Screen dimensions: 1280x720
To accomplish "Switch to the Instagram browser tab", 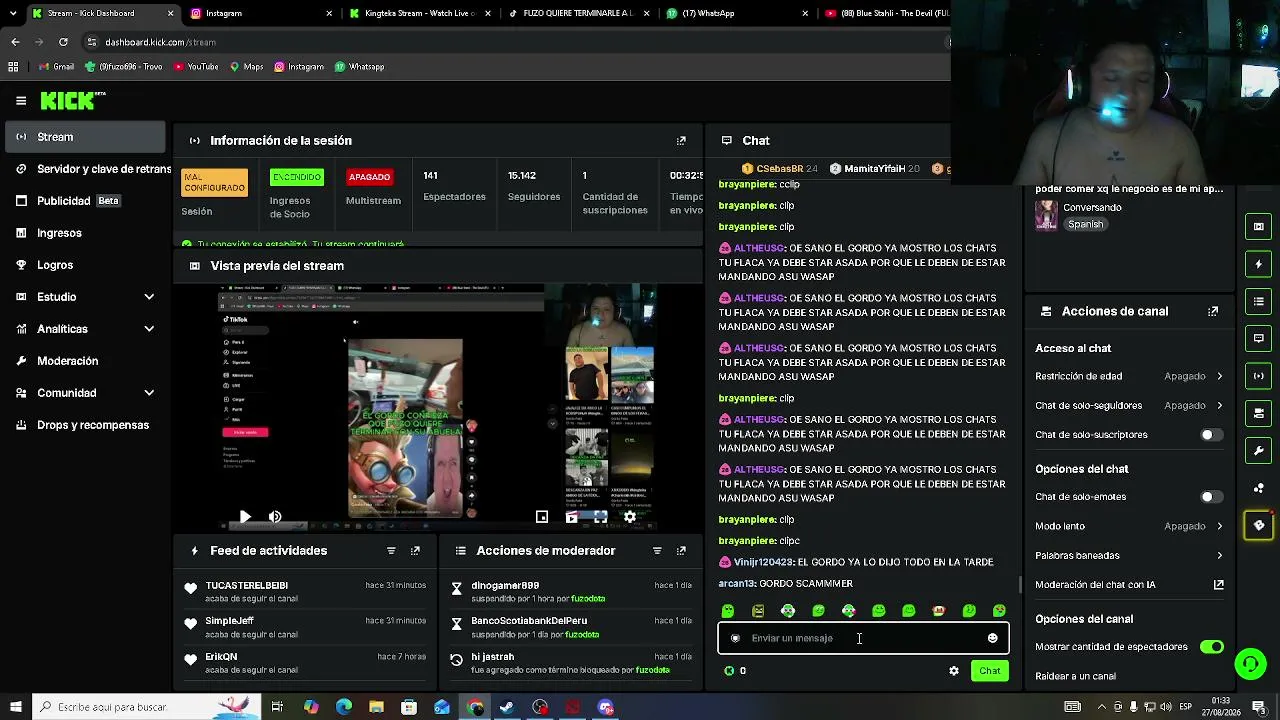I will click(x=262, y=13).
